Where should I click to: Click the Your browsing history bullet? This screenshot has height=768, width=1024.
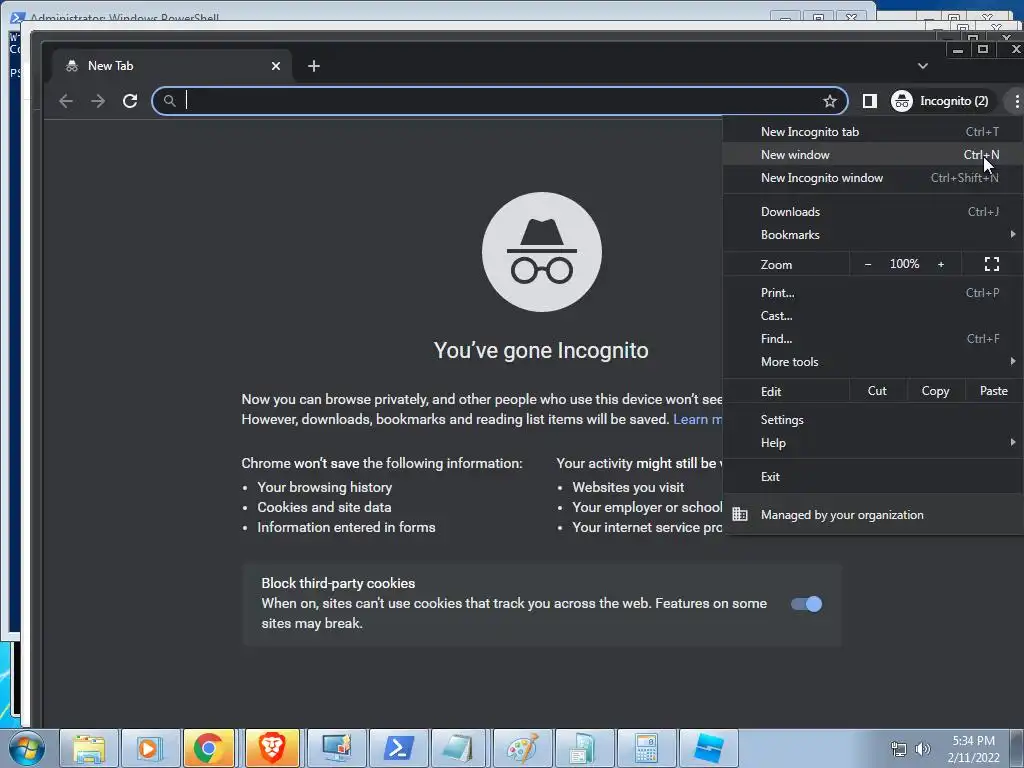coord(325,487)
